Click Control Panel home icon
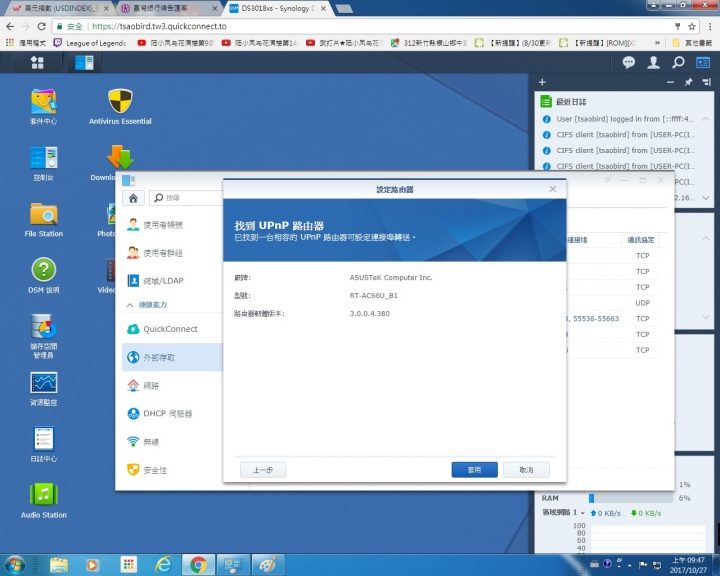Image resolution: width=720 pixels, height=576 pixels. coord(133,198)
